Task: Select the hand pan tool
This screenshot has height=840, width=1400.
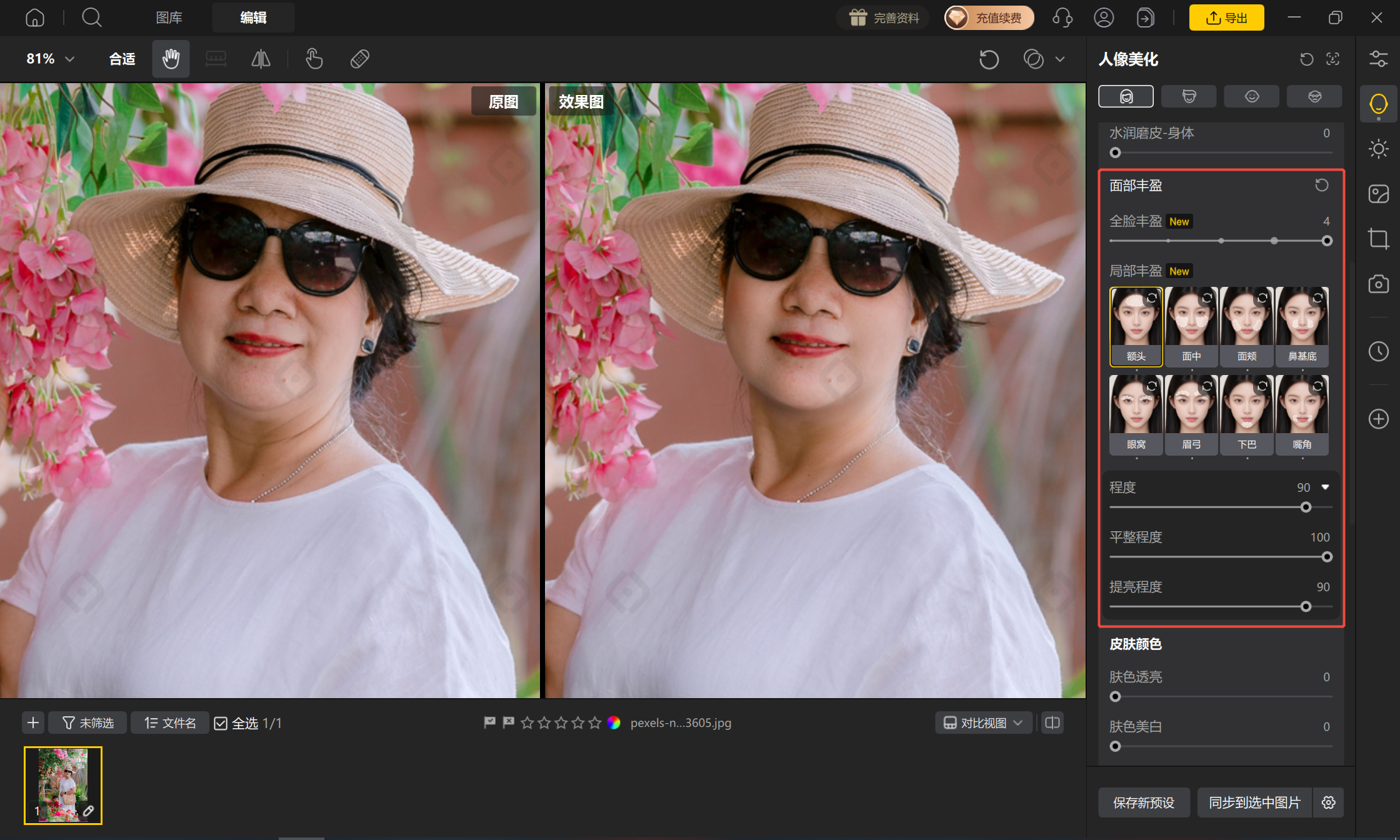Action: [171, 59]
